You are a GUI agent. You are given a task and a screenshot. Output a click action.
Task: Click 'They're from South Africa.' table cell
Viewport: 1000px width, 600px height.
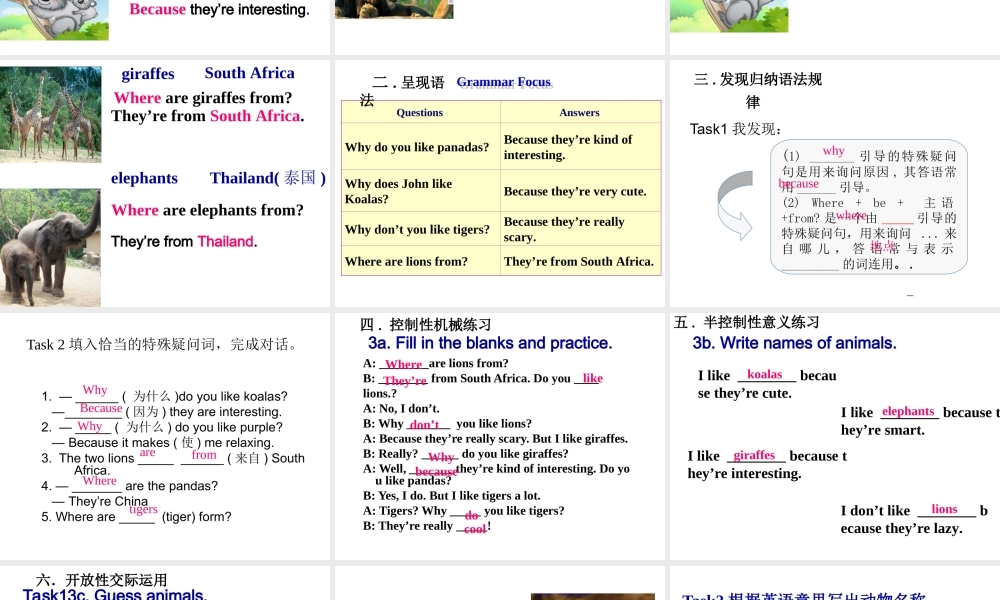coord(580,261)
